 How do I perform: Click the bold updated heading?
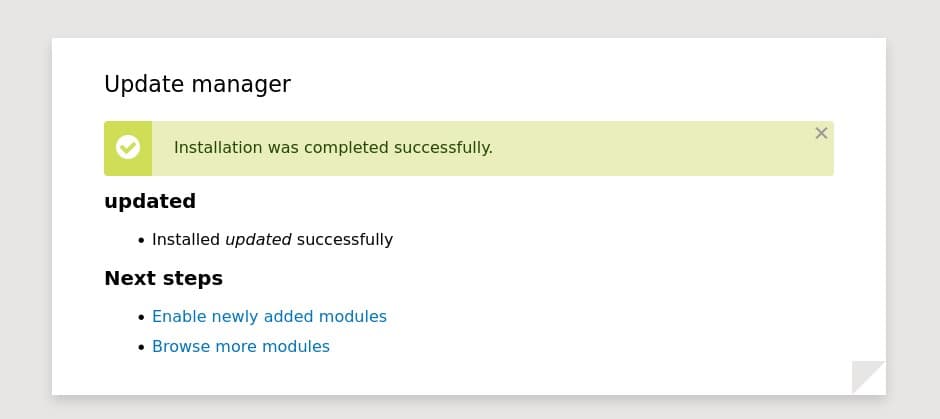click(x=150, y=201)
